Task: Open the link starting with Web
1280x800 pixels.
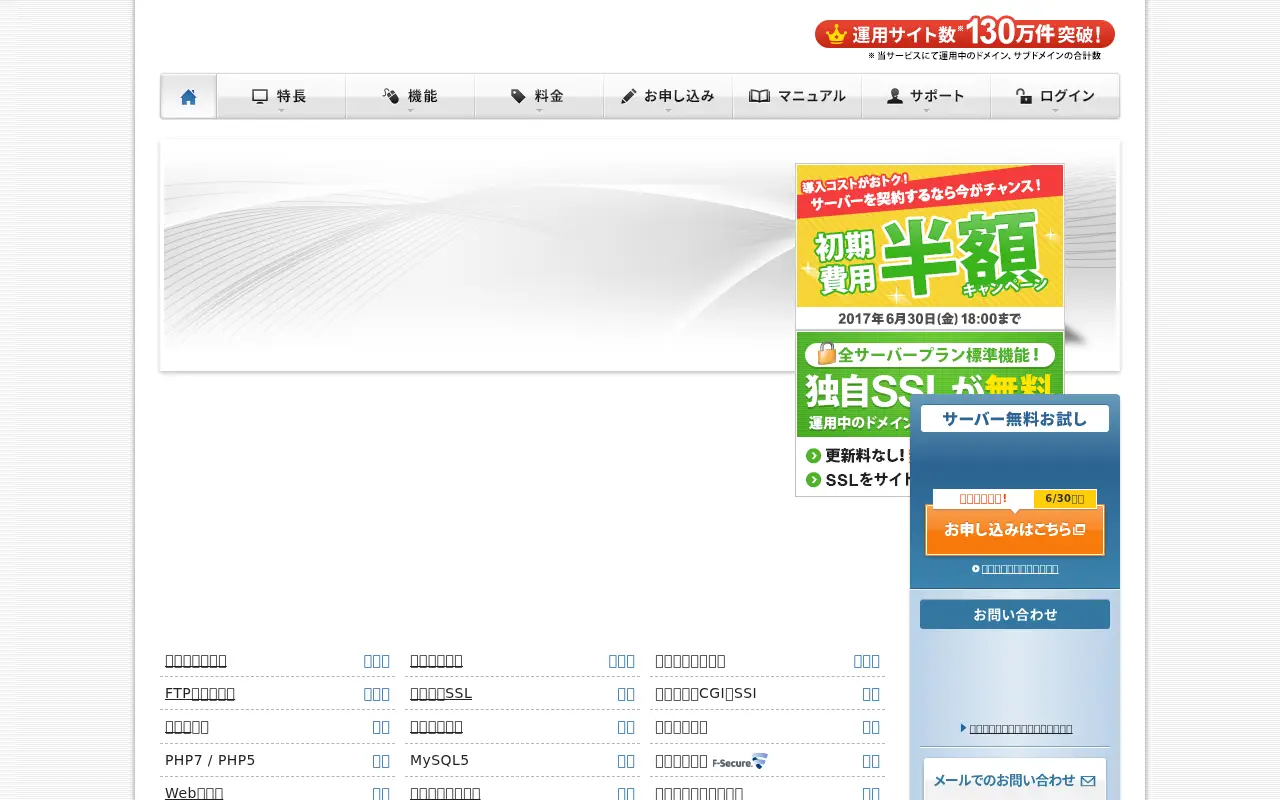Action: point(194,793)
